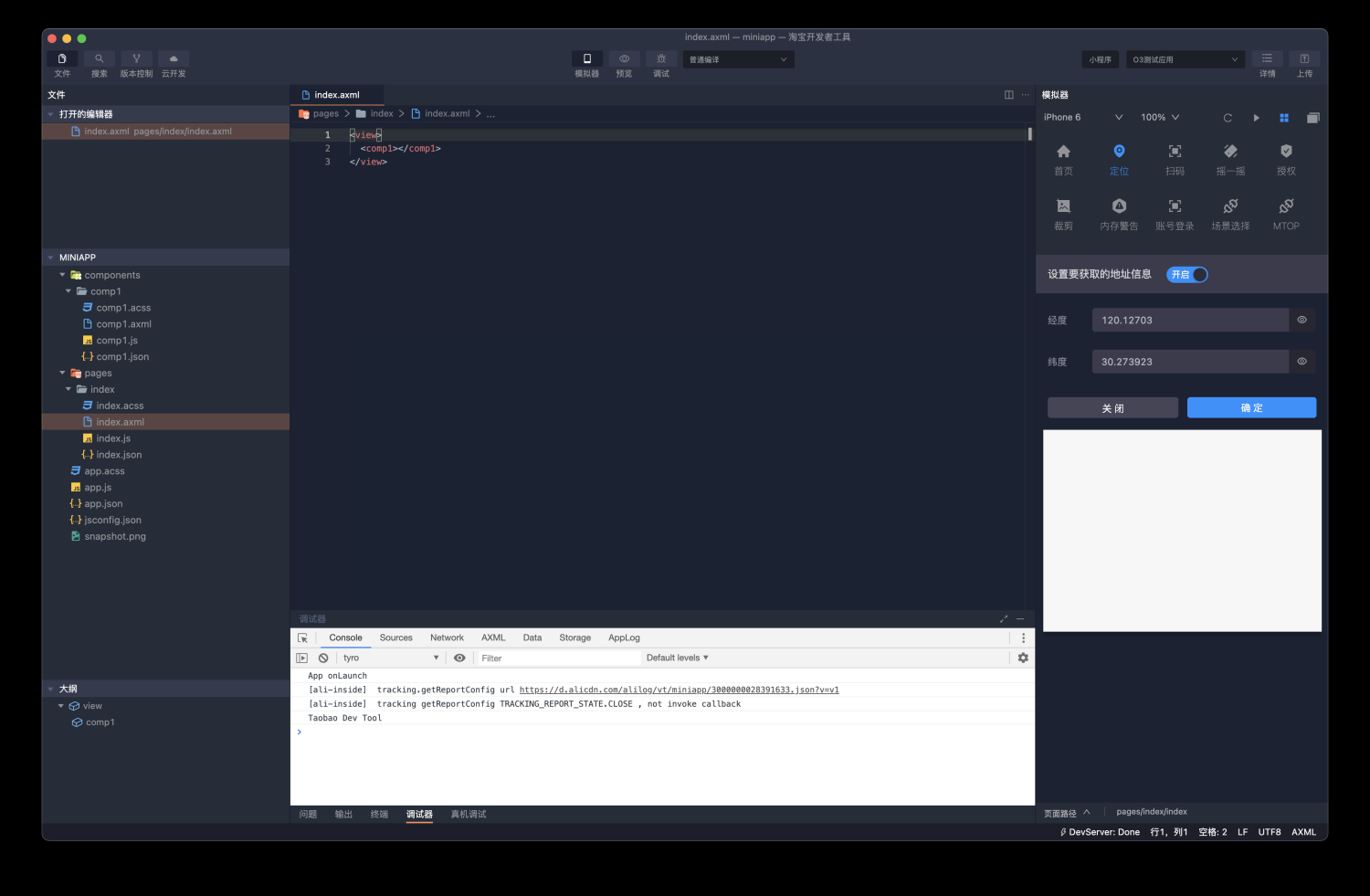Open the d.alicdn.com link in console
Screen dimensions: 1370x896
(679, 690)
